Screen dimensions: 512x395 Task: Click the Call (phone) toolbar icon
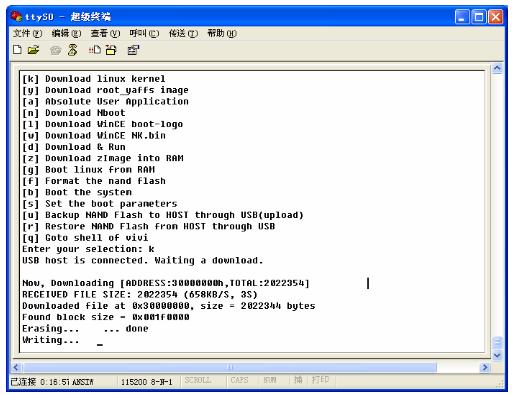[x=55, y=50]
